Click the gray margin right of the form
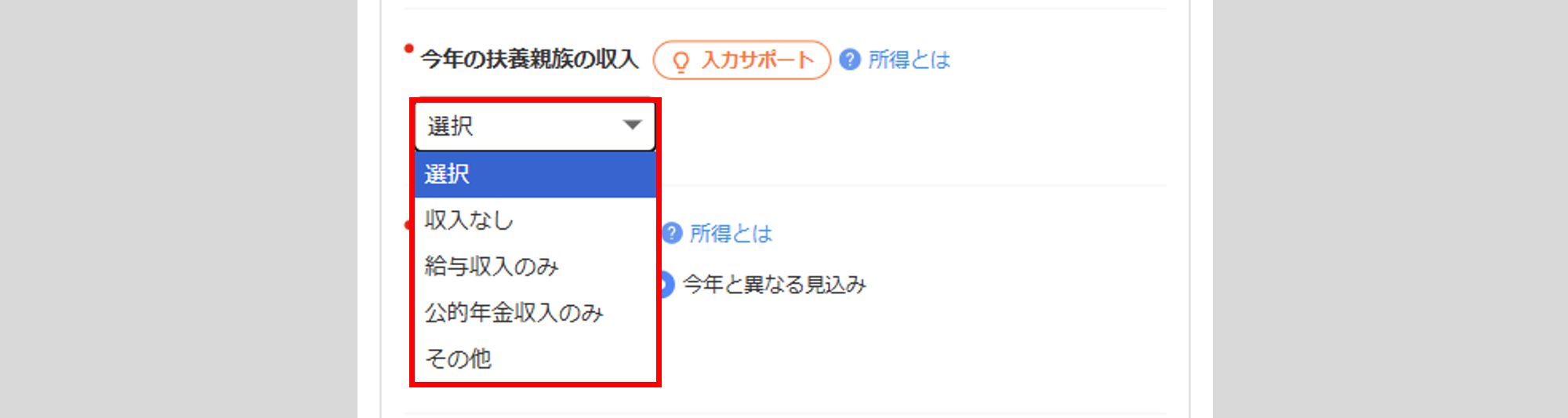 point(1390,209)
